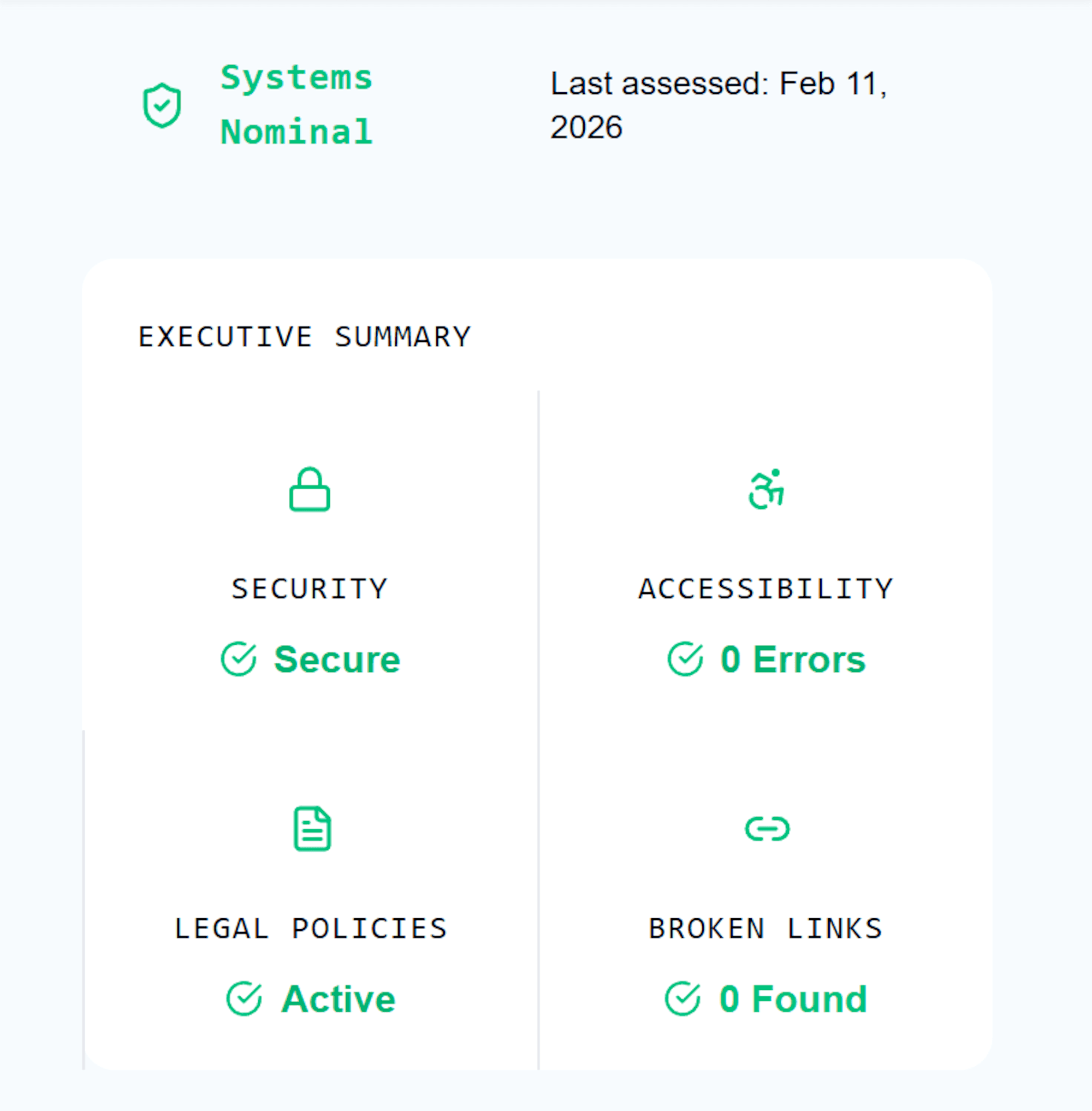Screen dimensions: 1092x1111
Task: Select the check icon next to 0 Errors
Action: pyautogui.click(x=684, y=660)
